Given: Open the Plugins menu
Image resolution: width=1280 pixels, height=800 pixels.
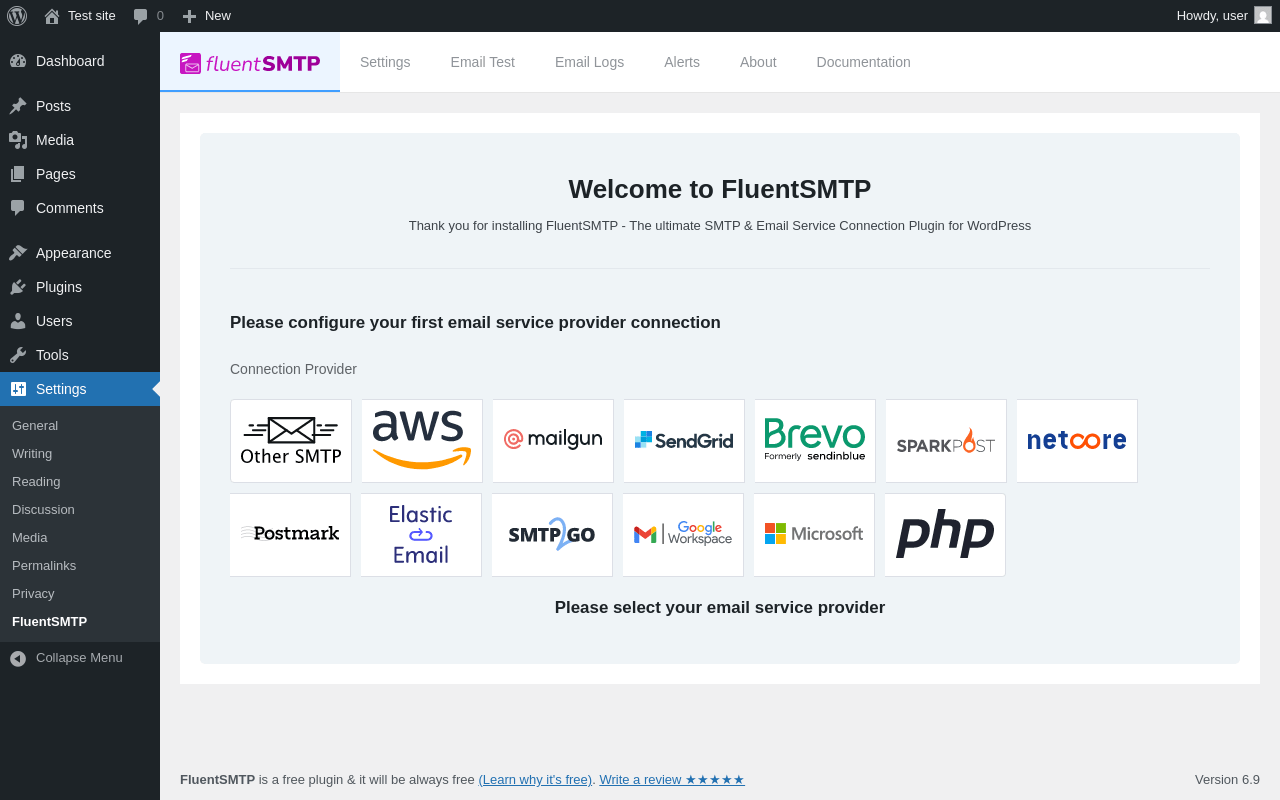Looking at the screenshot, I should coord(80,287).
